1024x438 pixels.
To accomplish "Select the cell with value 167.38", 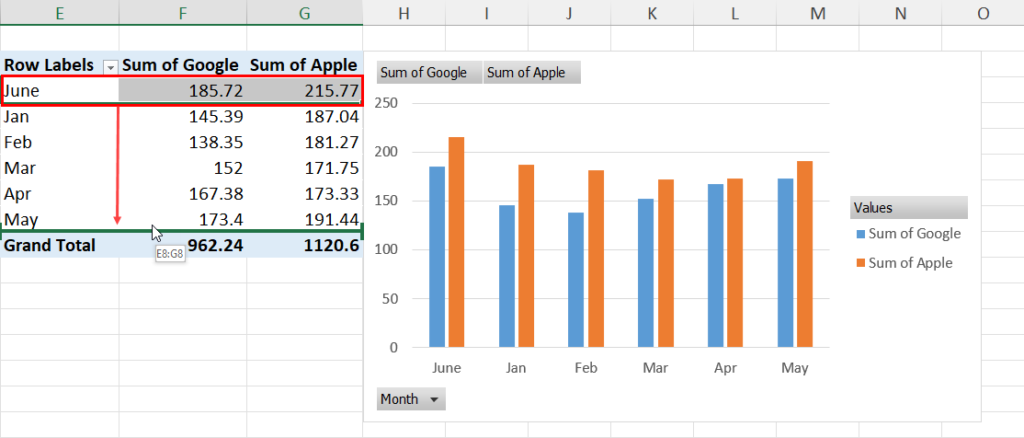I will click(183, 194).
